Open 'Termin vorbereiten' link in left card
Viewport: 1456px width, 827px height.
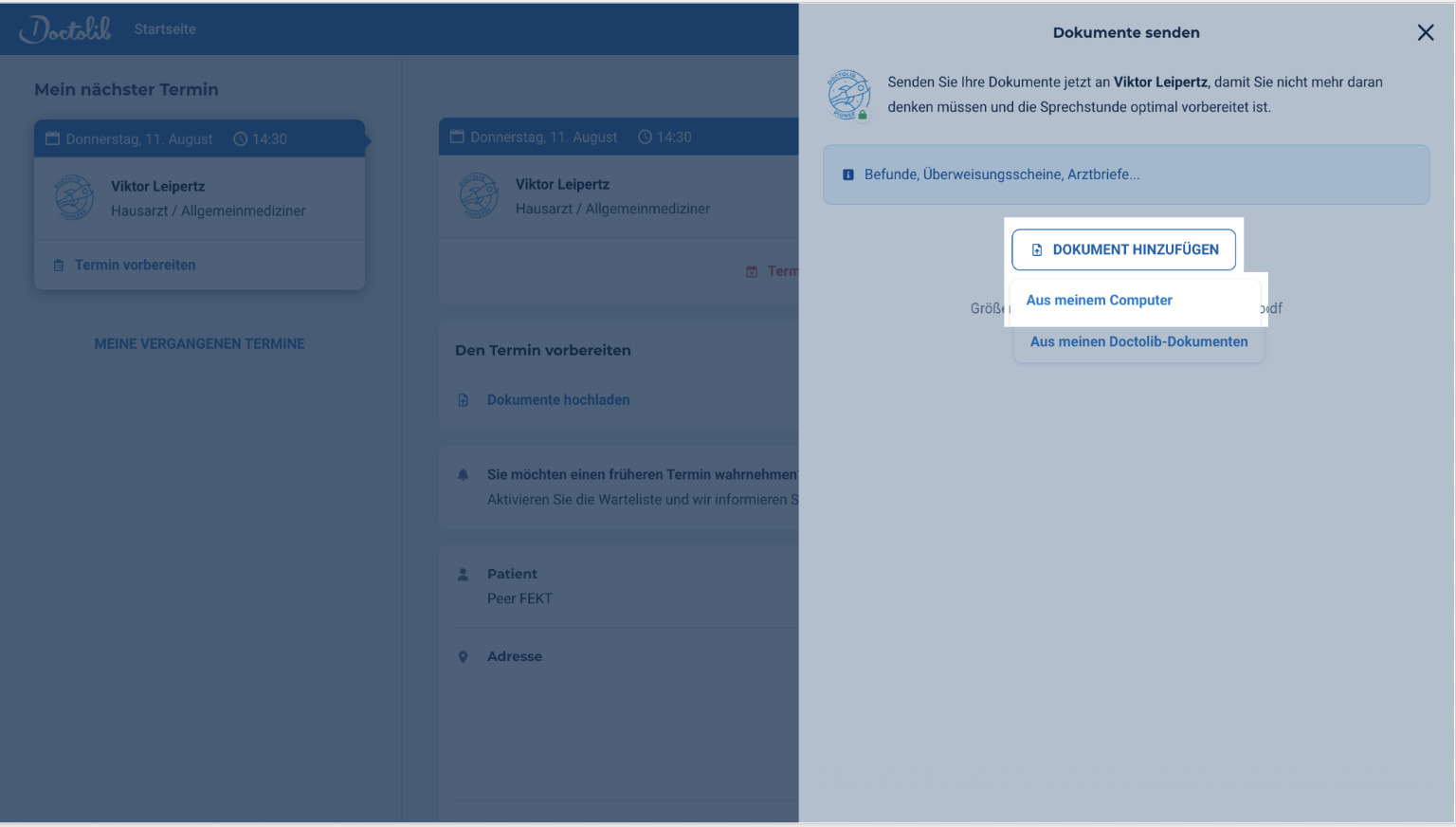click(135, 266)
